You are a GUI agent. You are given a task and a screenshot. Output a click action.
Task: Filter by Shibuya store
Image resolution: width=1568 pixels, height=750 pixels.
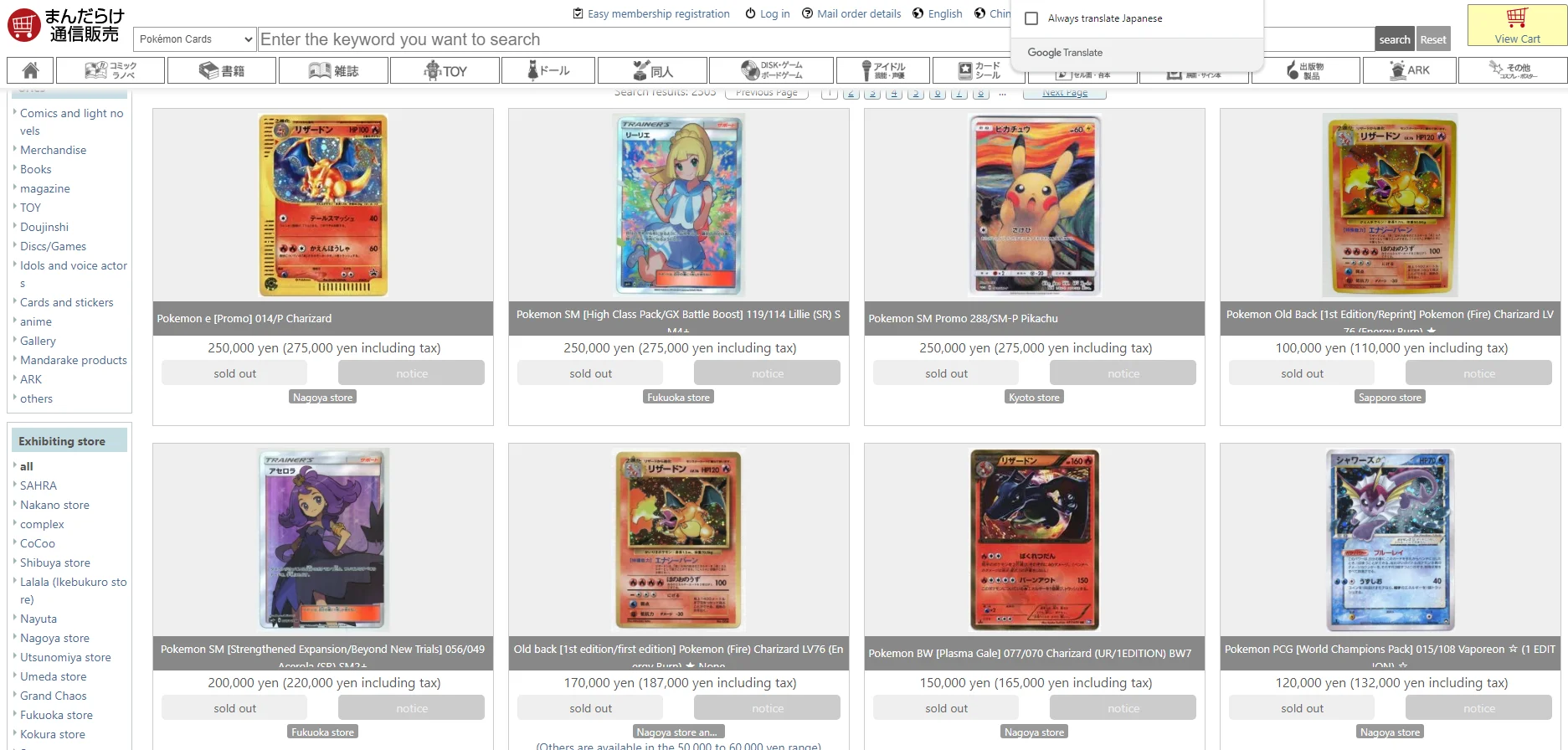tap(55, 562)
